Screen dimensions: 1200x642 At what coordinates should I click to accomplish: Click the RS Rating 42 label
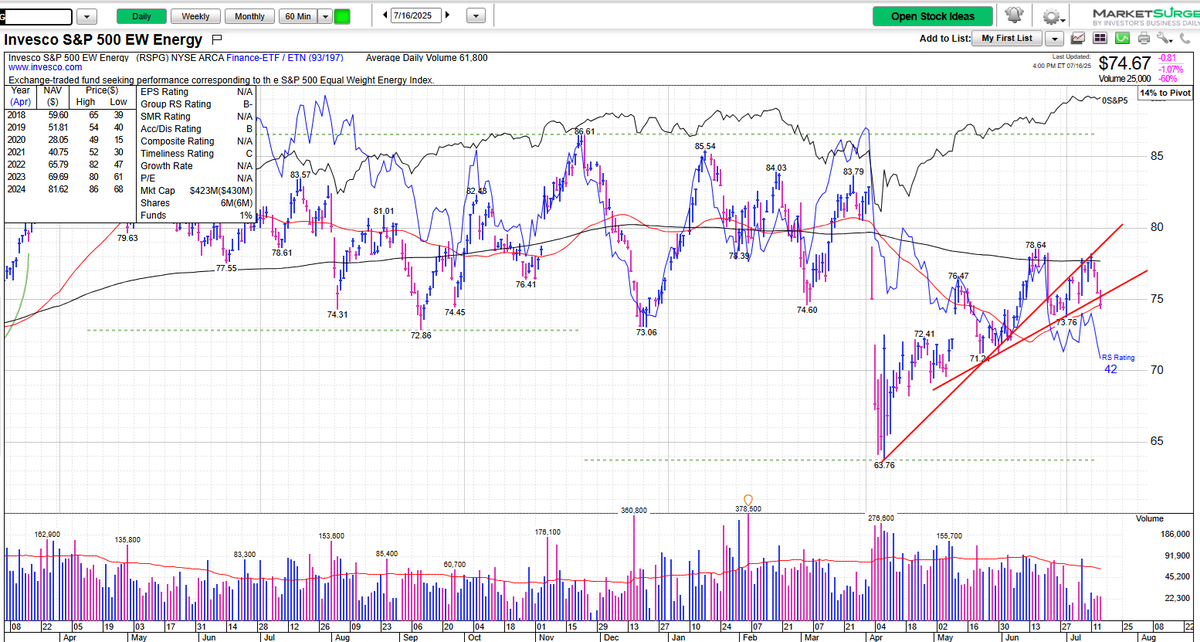[1116, 363]
